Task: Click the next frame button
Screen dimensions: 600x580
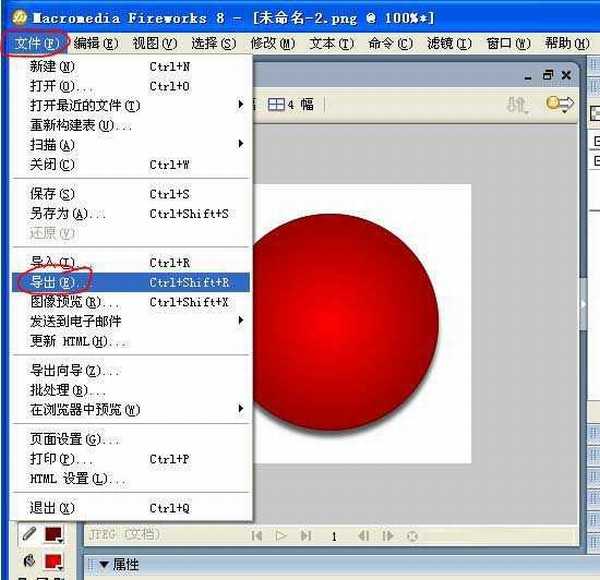Action: [387, 536]
